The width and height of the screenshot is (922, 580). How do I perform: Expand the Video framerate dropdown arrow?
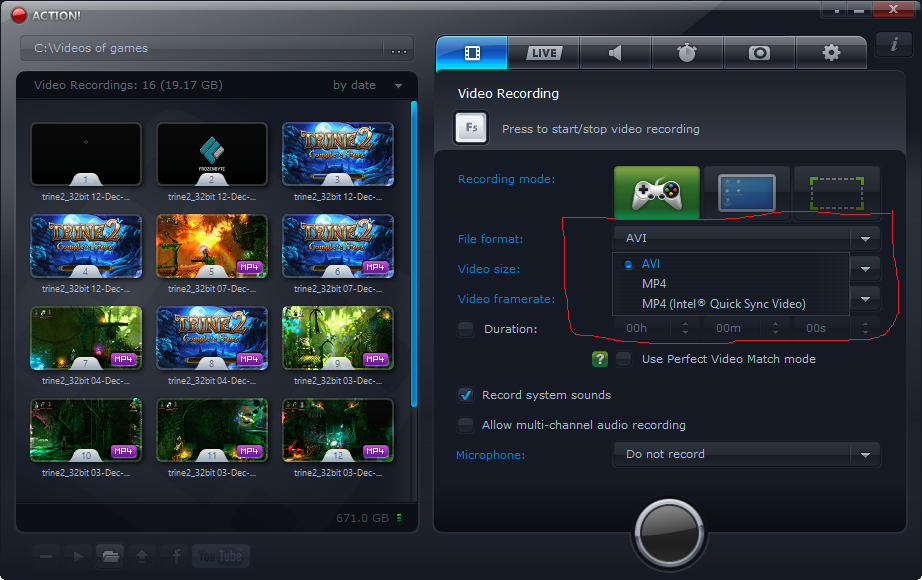865,299
